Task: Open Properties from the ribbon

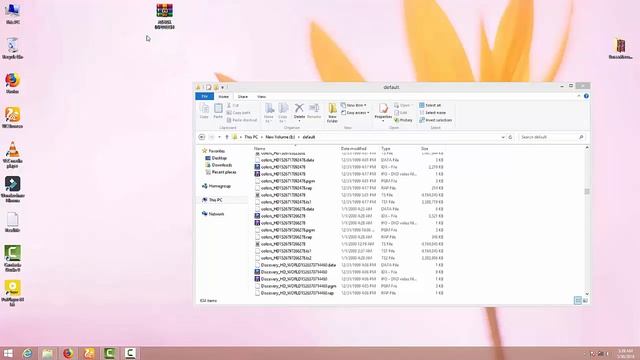Action: coord(383,111)
